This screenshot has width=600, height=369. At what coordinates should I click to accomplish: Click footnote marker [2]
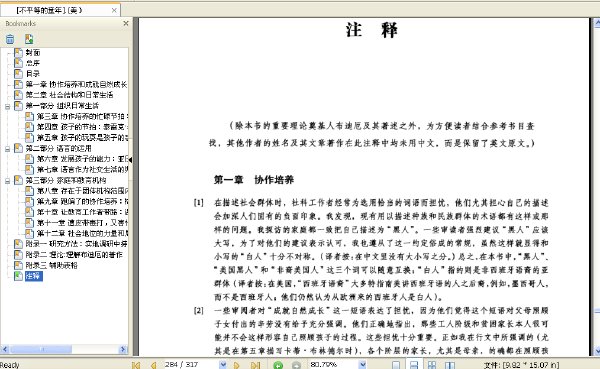(199, 310)
